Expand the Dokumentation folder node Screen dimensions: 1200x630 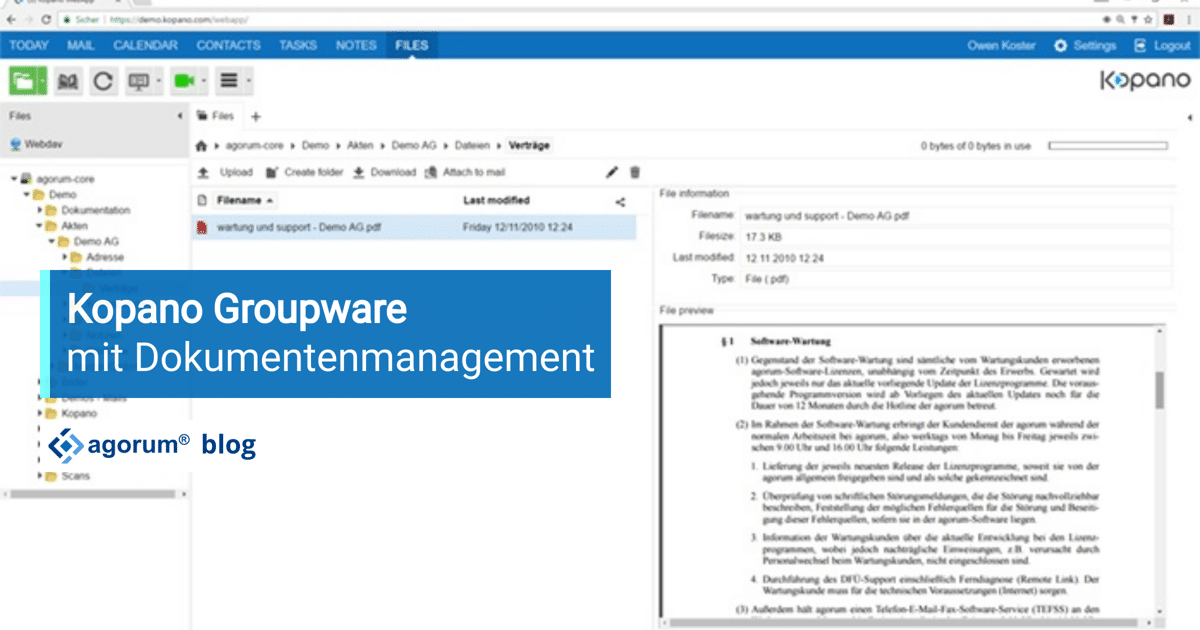tap(39, 210)
